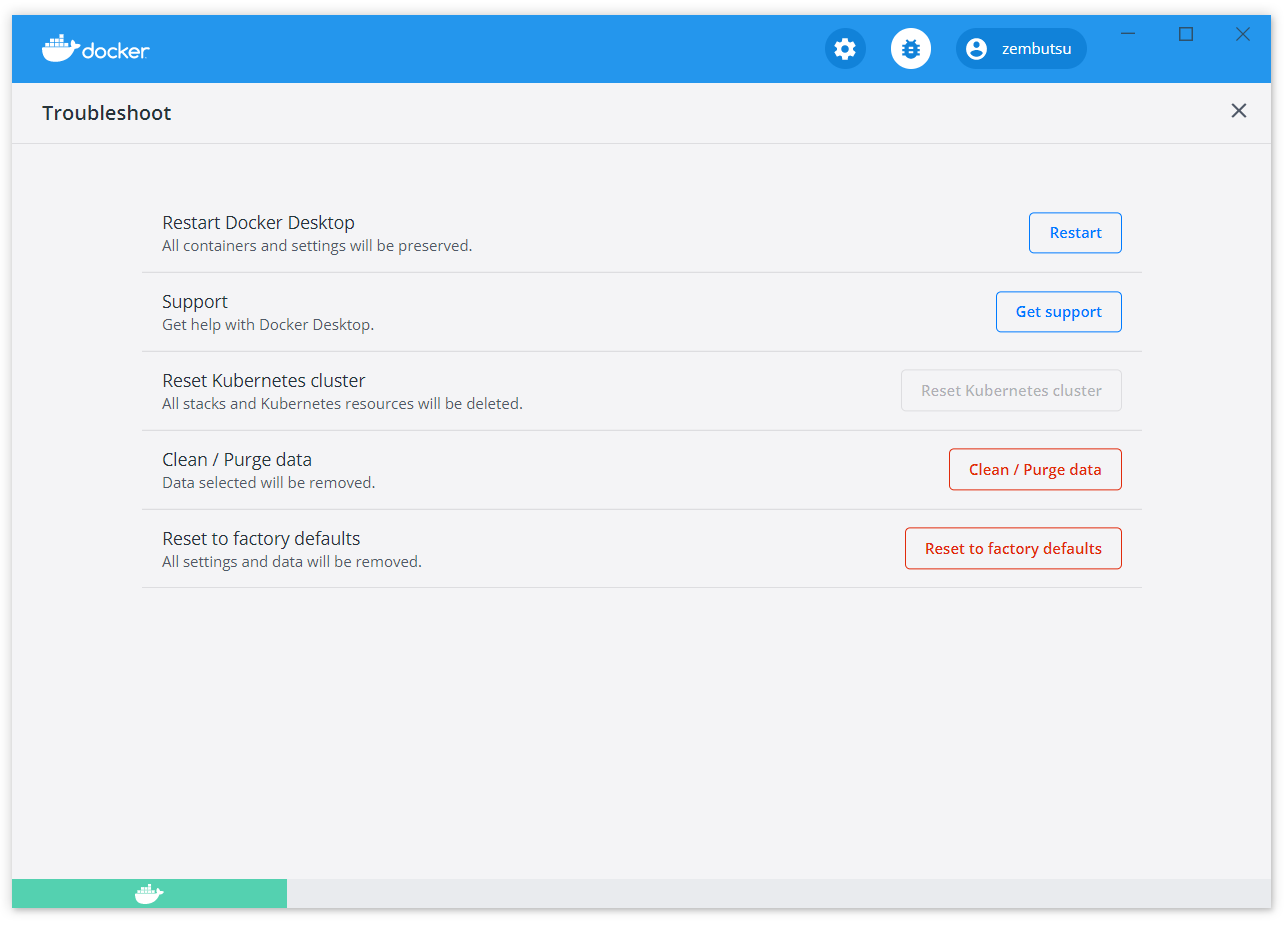Click the Reset to factory defaults heading text
The width and height of the screenshot is (1286, 925).
pyautogui.click(x=261, y=539)
